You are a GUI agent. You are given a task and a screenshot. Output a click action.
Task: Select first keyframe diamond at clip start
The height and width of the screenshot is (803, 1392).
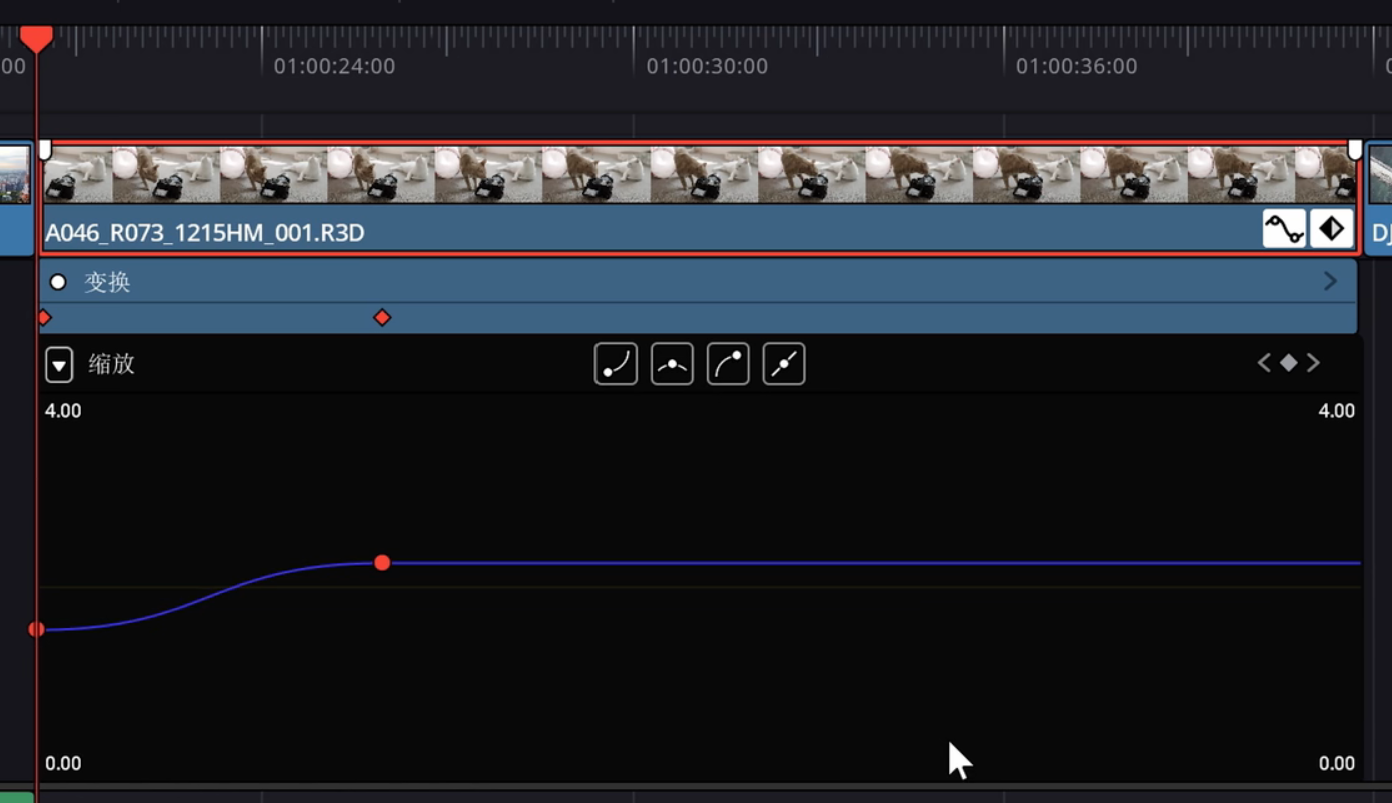(x=44, y=318)
